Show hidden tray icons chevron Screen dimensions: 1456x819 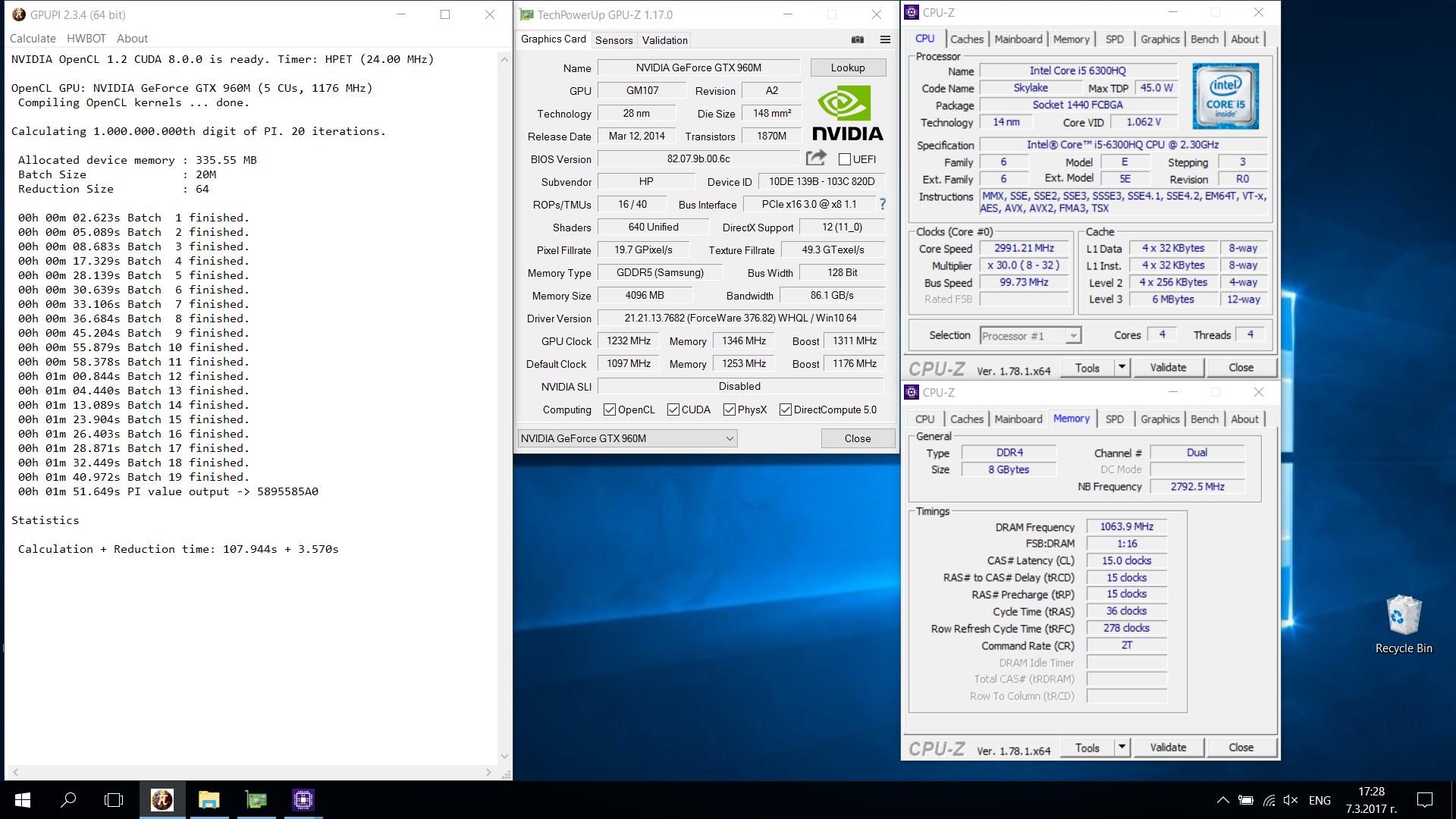click(1222, 800)
